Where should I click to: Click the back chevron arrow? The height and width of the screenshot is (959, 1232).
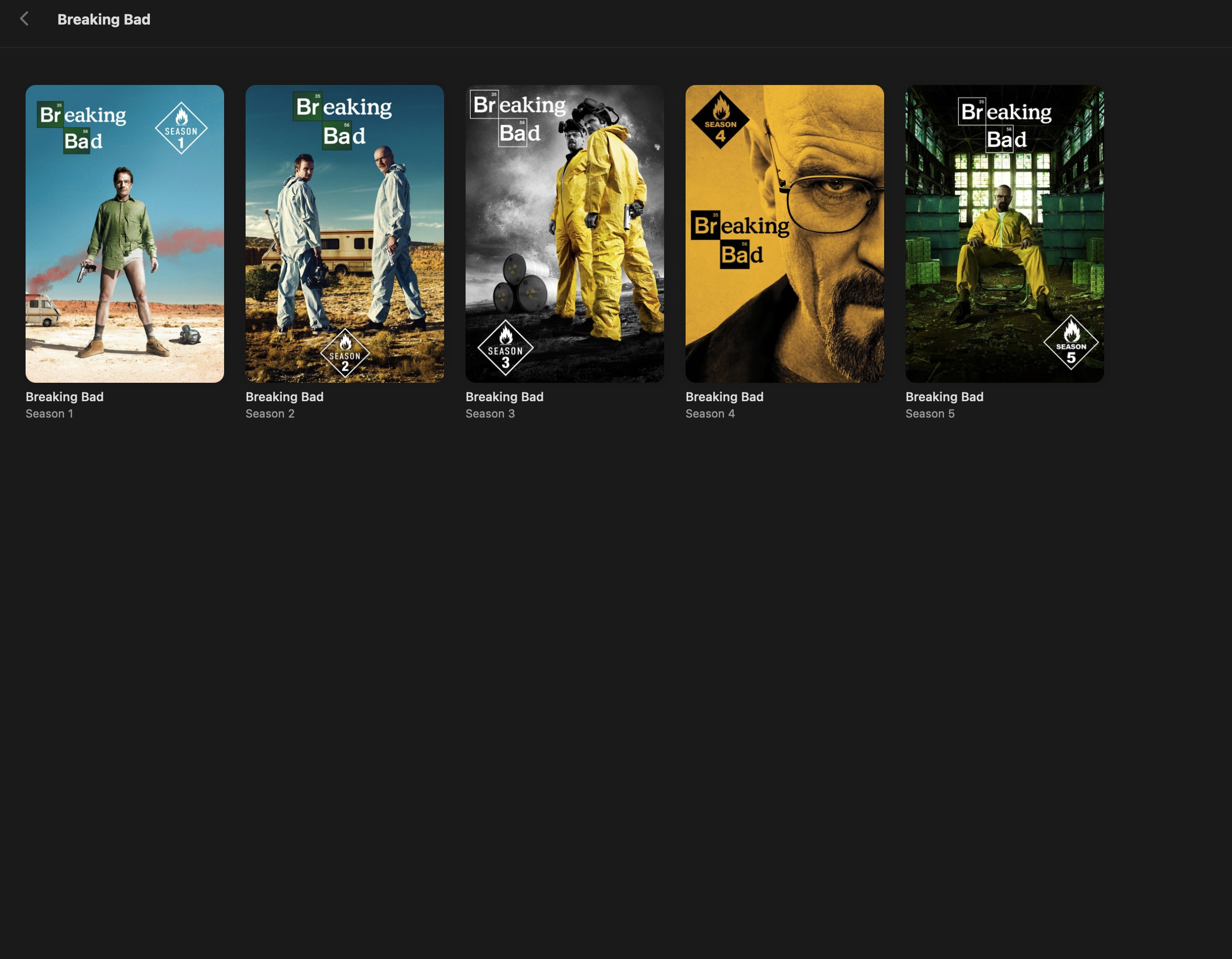tap(24, 19)
